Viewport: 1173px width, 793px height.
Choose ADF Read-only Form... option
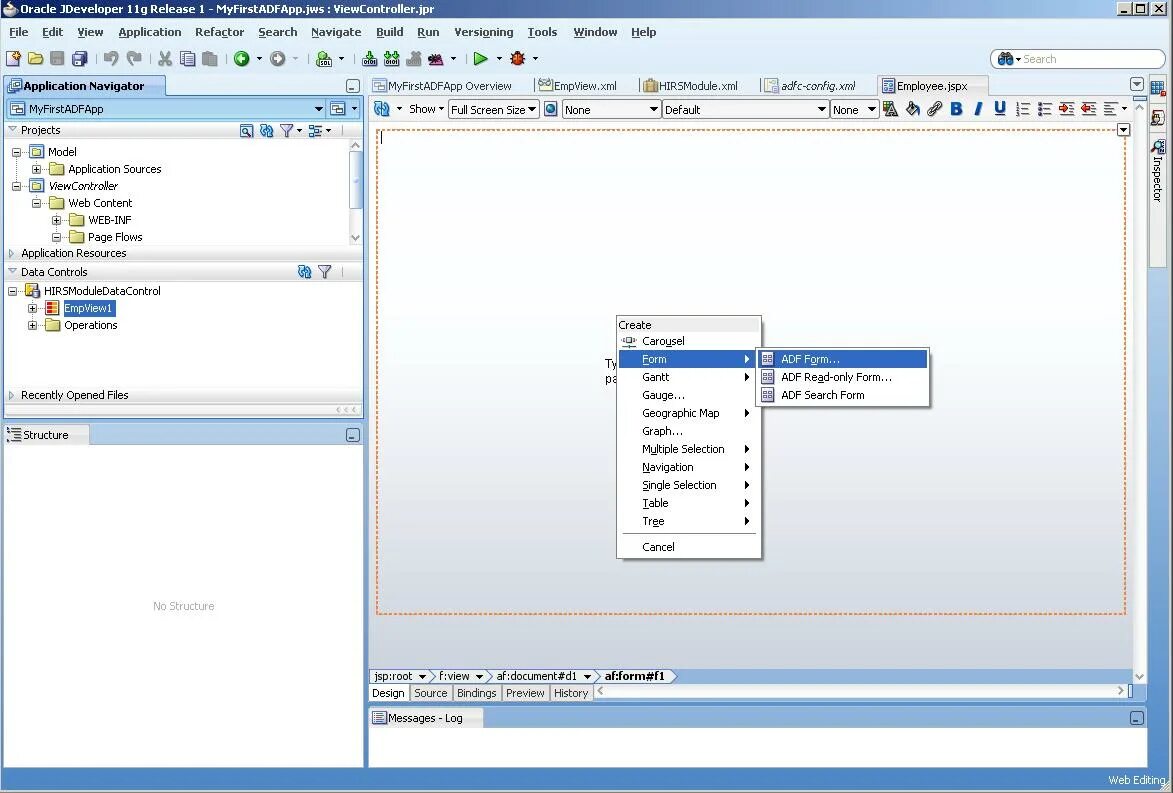pos(843,377)
